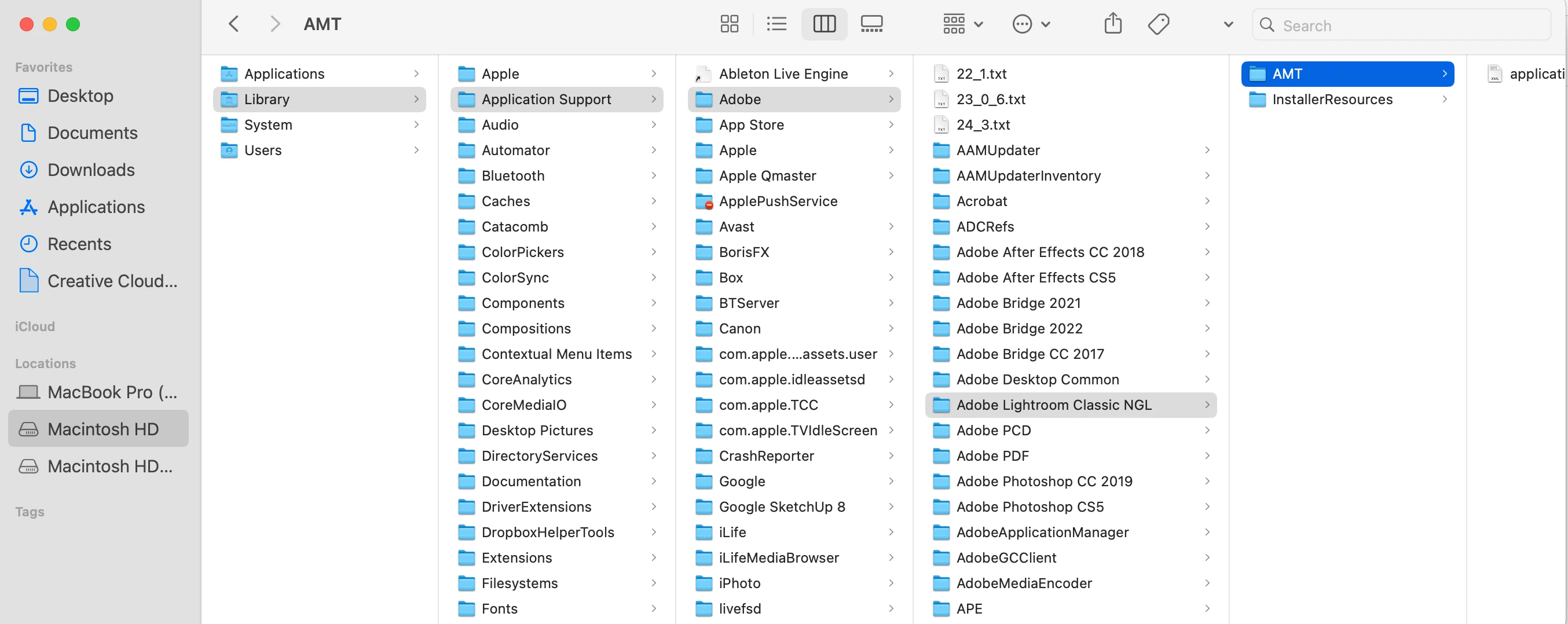Open Desktop in the sidebar
Viewport: 1568px width, 624px height.
point(97,96)
